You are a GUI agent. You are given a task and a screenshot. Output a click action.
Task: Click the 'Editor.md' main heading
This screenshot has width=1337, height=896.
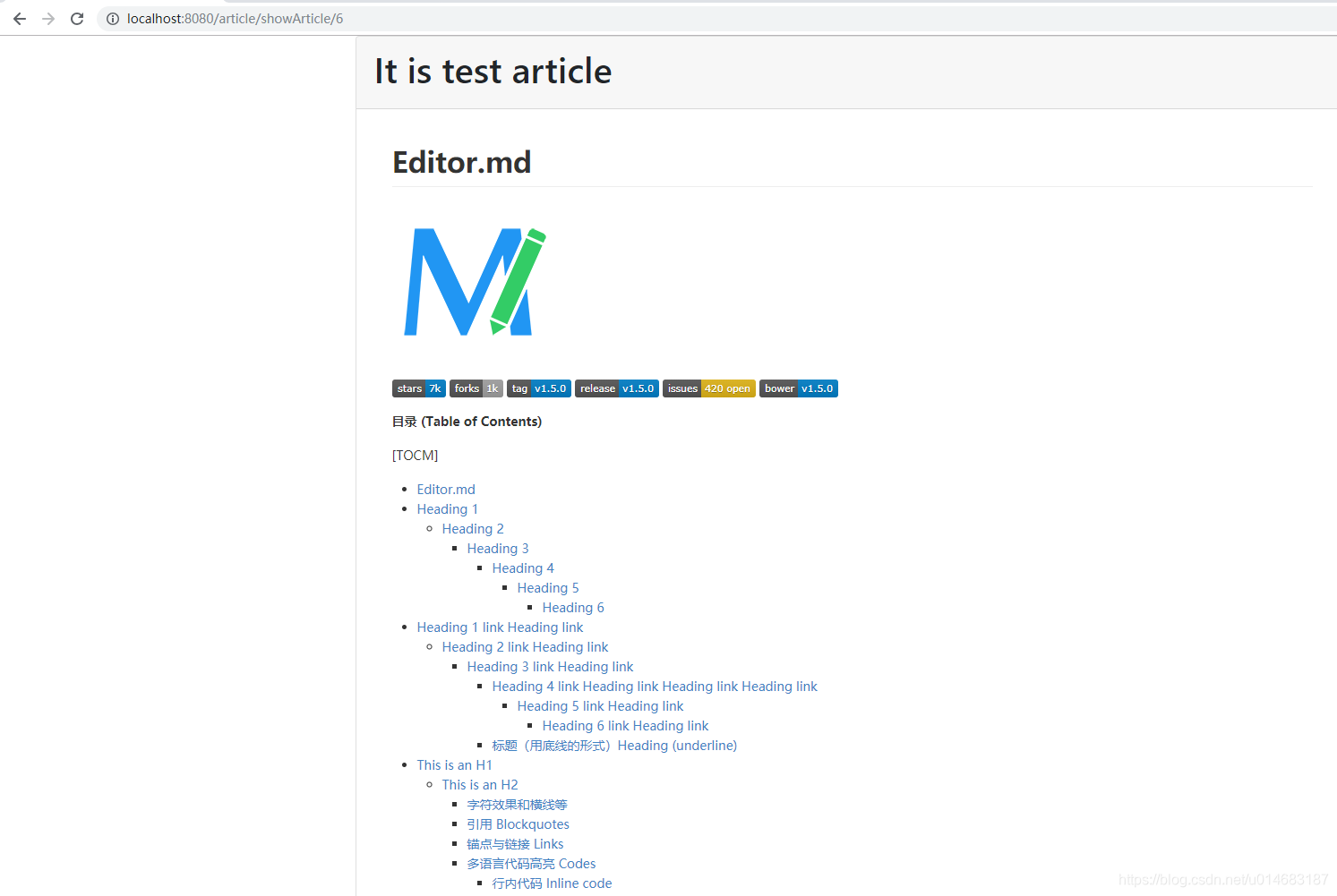pyautogui.click(x=462, y=162)
